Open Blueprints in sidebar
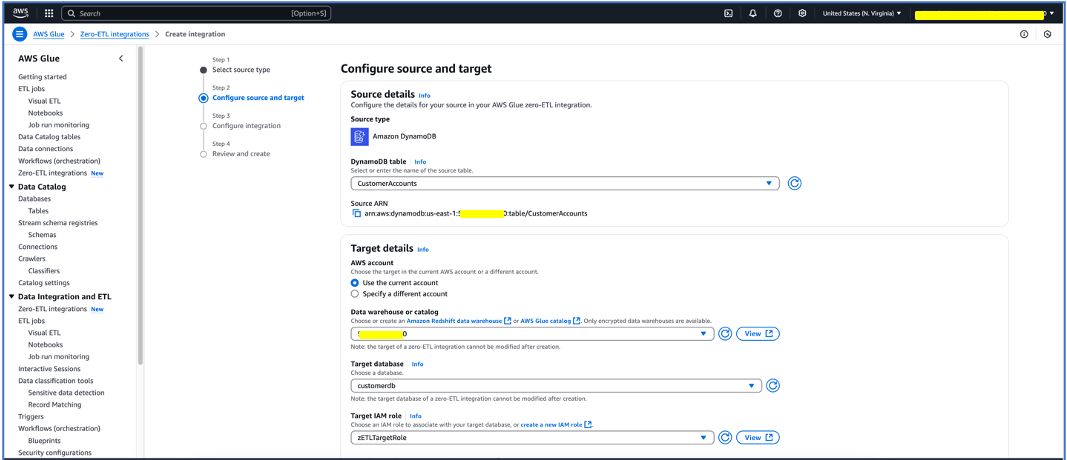 44,440
